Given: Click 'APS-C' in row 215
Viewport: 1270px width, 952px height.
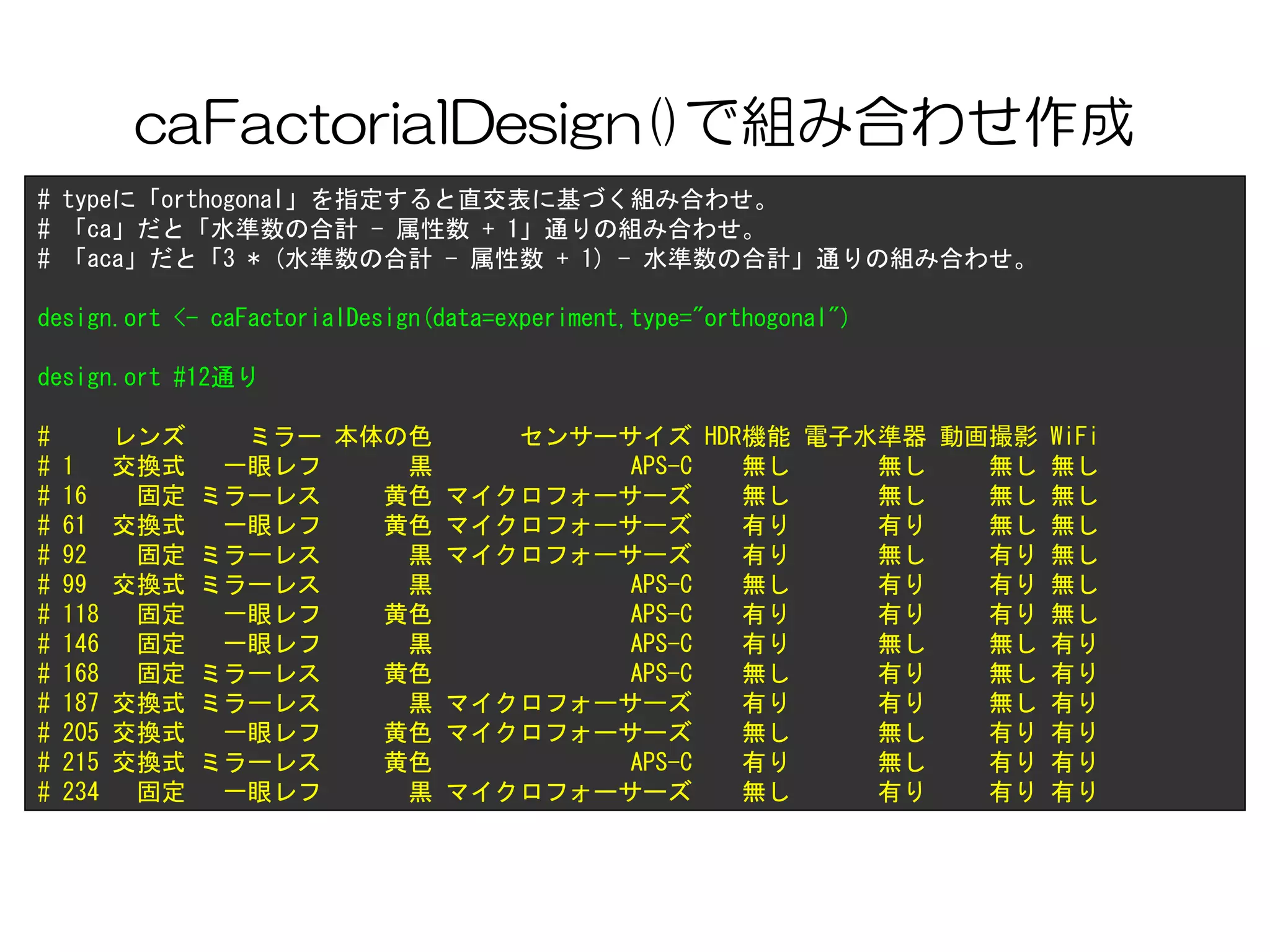Looking at the screenshot, I should click(x=661, y=763).
